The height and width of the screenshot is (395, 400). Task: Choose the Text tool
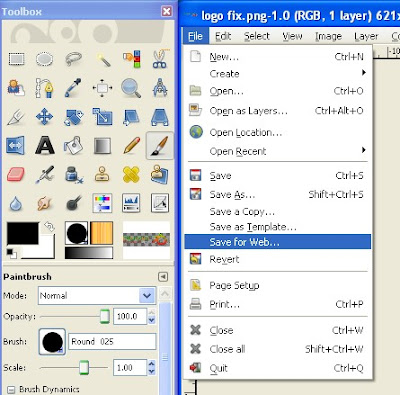(44, 146)
